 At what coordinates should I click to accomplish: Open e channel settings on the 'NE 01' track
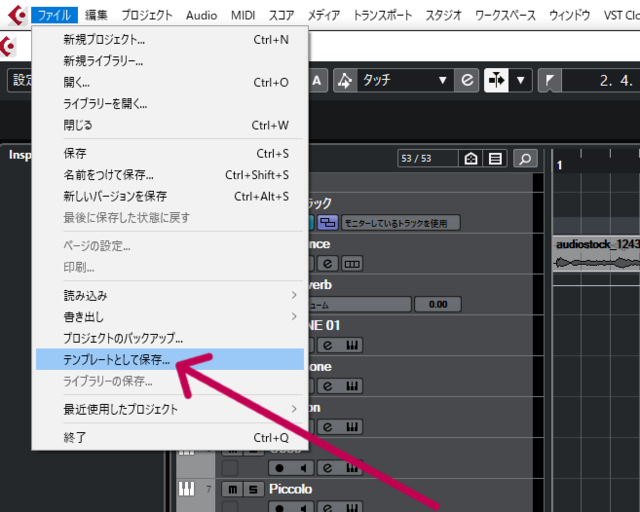click(x=327, y=345)
